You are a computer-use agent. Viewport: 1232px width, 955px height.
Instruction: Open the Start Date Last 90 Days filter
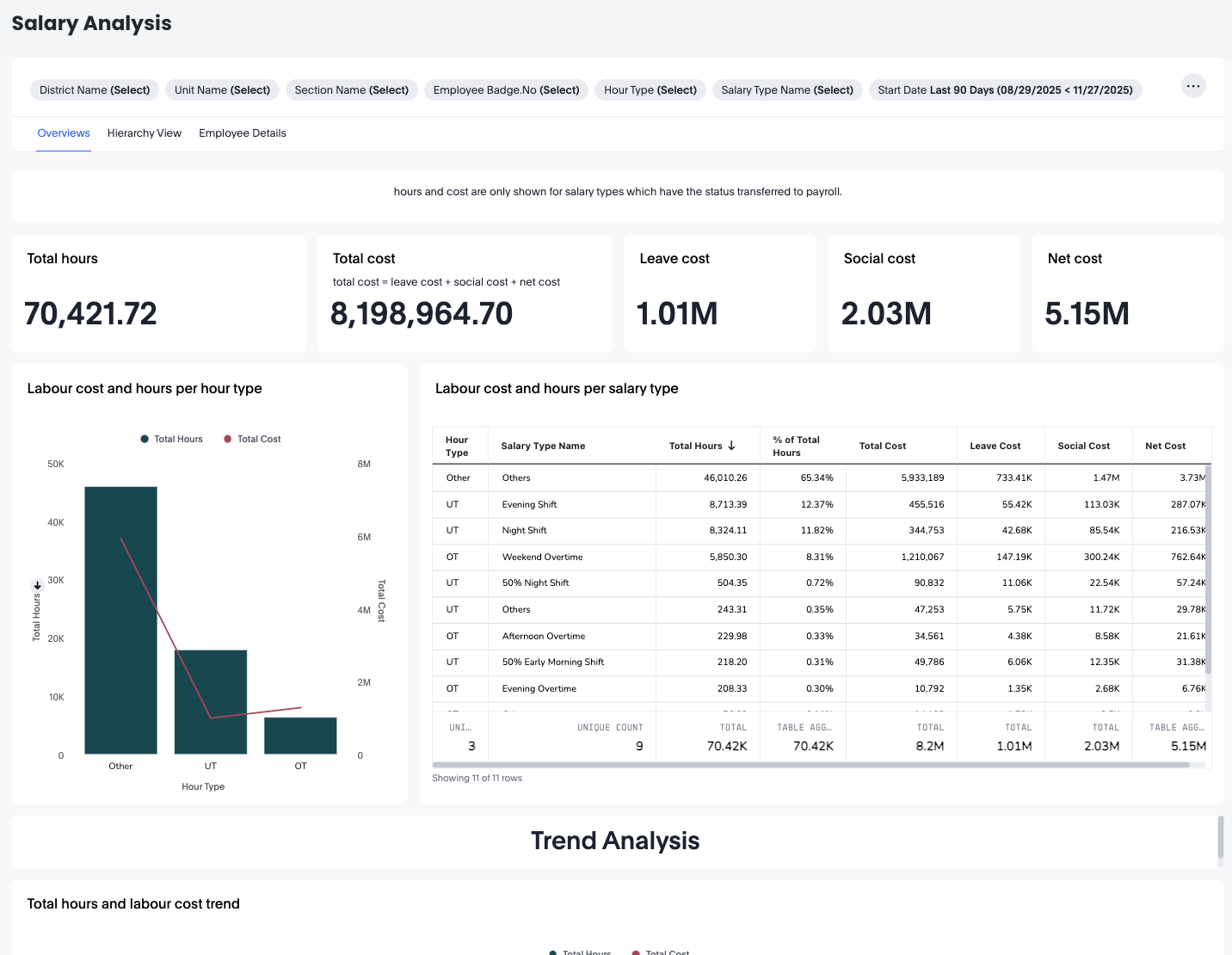pos(1005,90)
